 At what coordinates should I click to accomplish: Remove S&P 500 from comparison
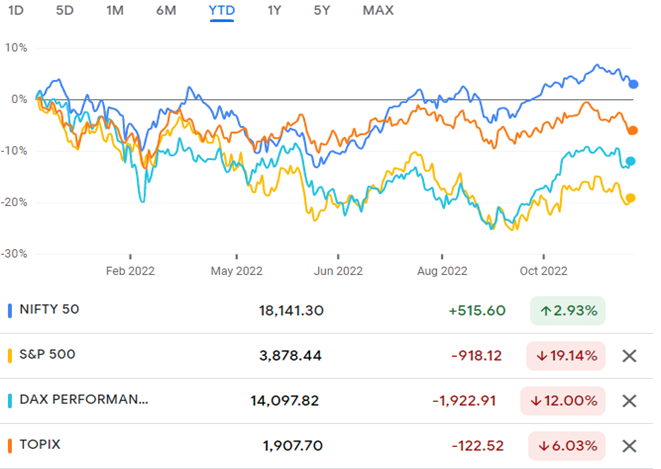[x=629, y=356]
